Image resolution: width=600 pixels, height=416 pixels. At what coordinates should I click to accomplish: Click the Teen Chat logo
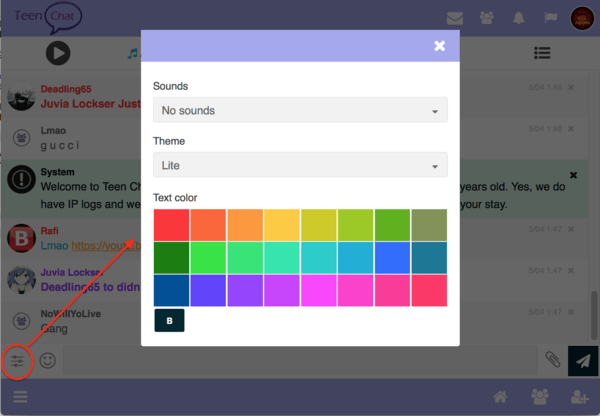tap(47, 17)
